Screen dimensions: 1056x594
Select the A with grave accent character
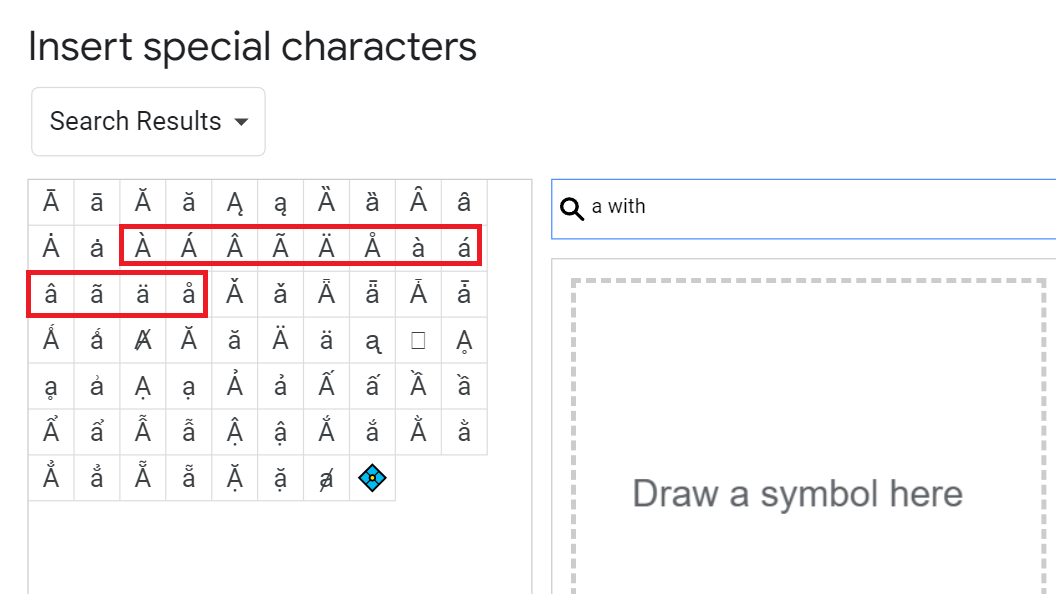pos(142,246)
